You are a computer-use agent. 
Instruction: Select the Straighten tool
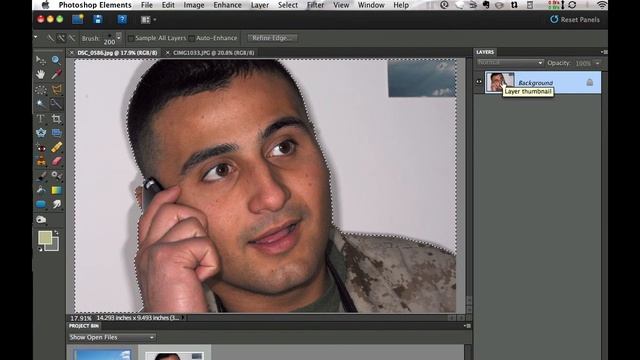(56, 133)
